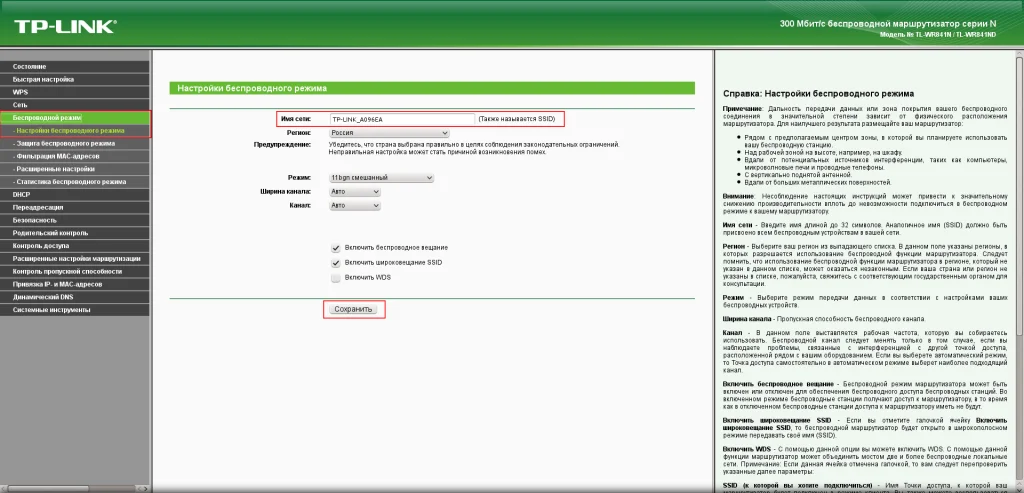Image resolution: width=1024 pixels, height=493 pixels.
Task: Open the Регион dropdown showing Россия
Action: click(389, 133)
